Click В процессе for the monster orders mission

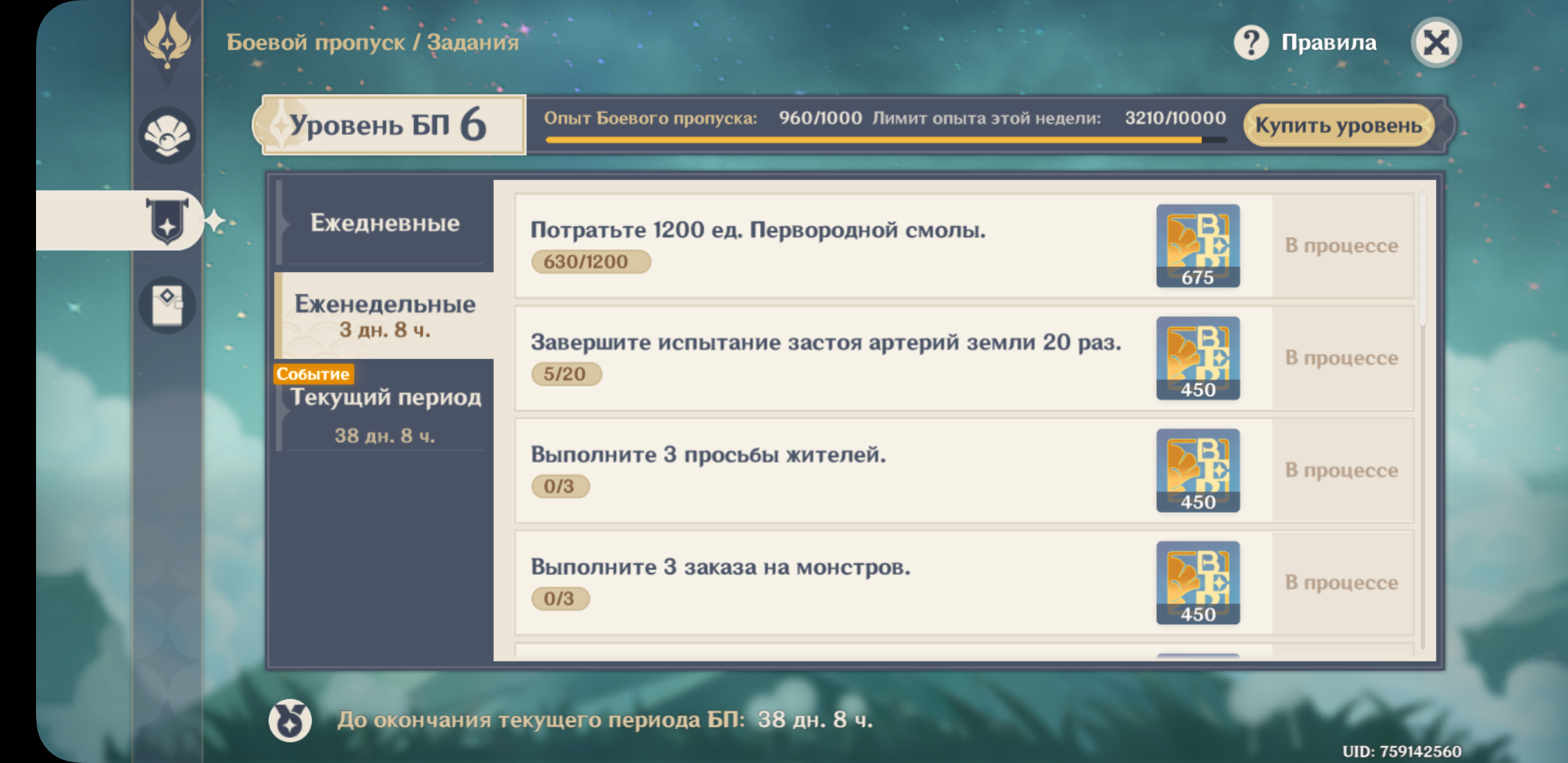[x=1341, y=583]
